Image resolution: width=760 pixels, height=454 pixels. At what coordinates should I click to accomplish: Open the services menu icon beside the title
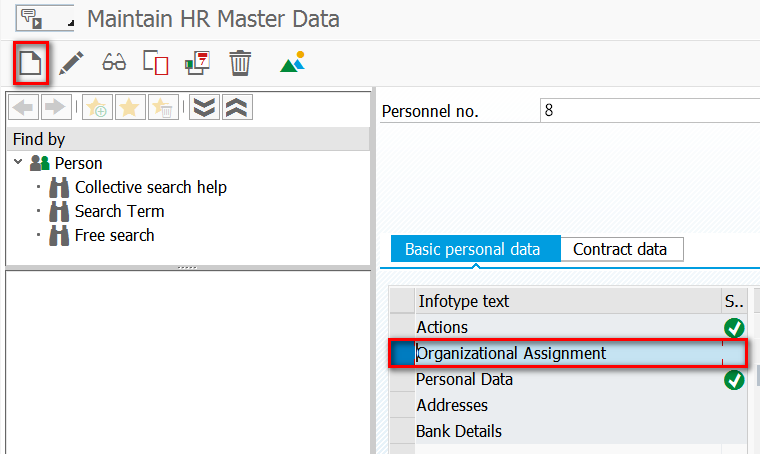point(45,19)
